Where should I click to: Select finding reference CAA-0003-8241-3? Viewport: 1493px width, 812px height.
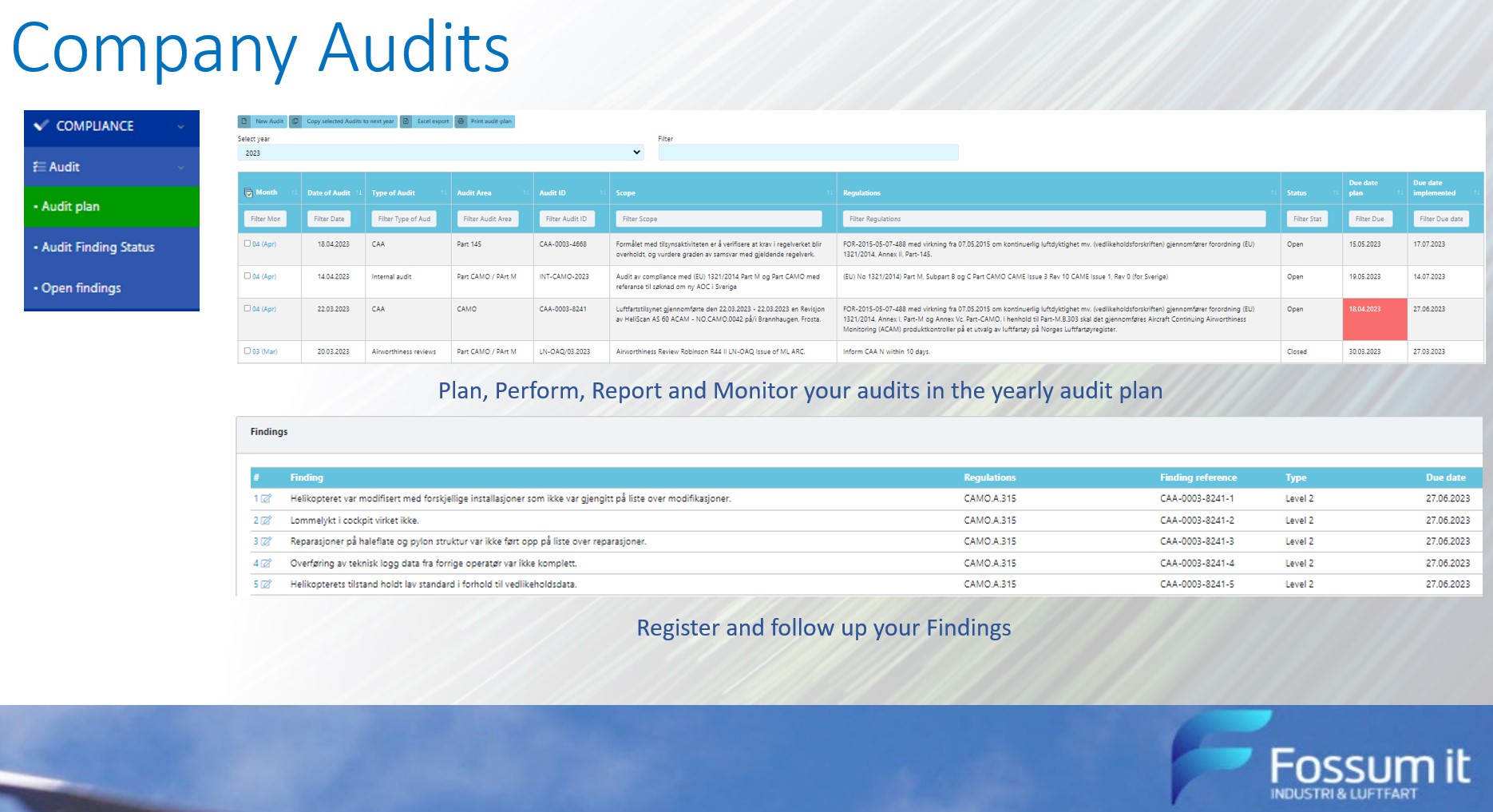click(1197, 541)
